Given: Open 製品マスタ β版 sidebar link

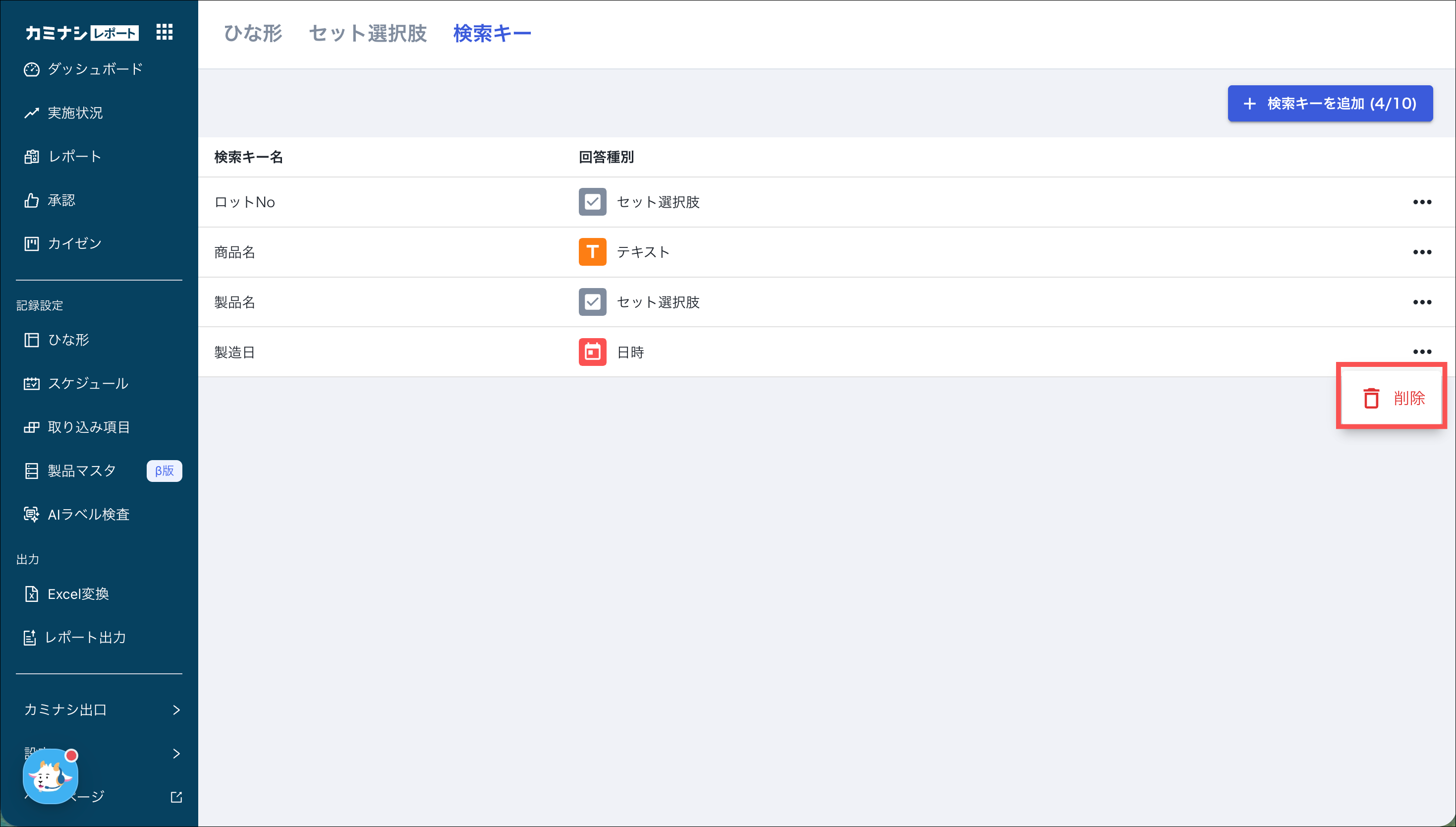Looking at the screenshot, I should pyautogui.click(x=82, y=471).
